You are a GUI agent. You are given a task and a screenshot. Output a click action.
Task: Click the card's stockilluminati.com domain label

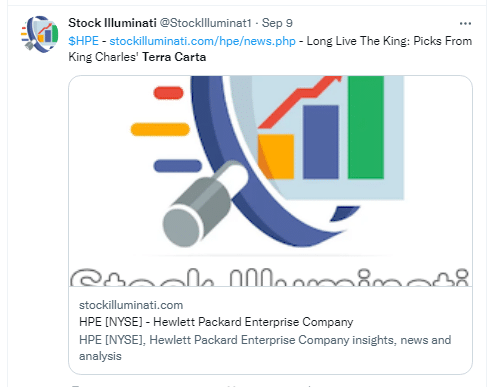(131, 305)
